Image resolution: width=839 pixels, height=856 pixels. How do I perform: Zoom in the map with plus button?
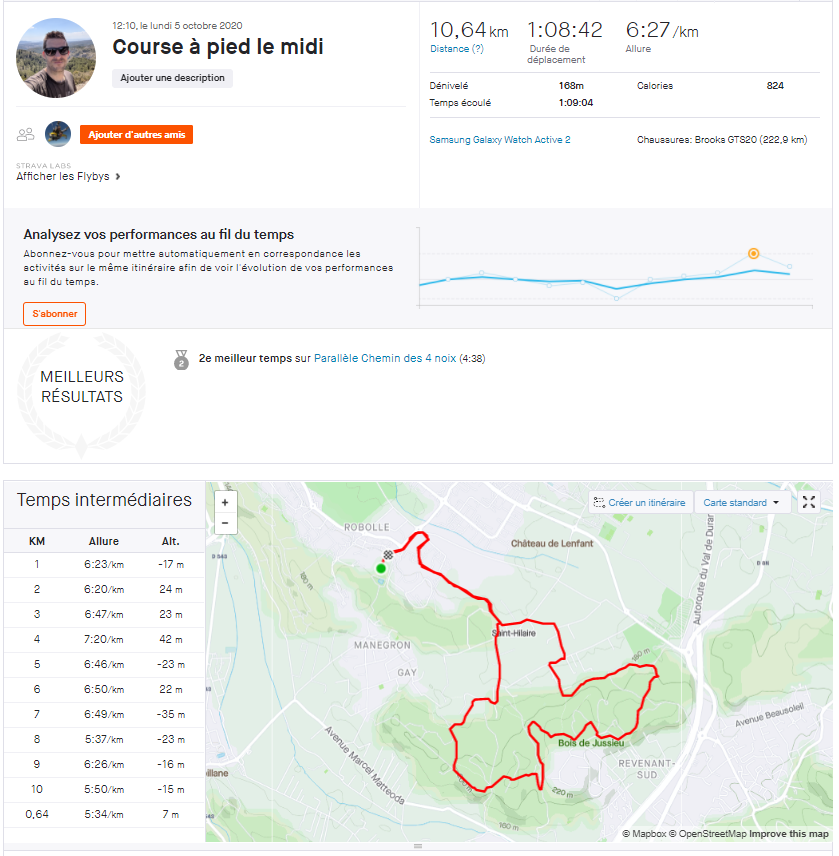coord(225,503)
